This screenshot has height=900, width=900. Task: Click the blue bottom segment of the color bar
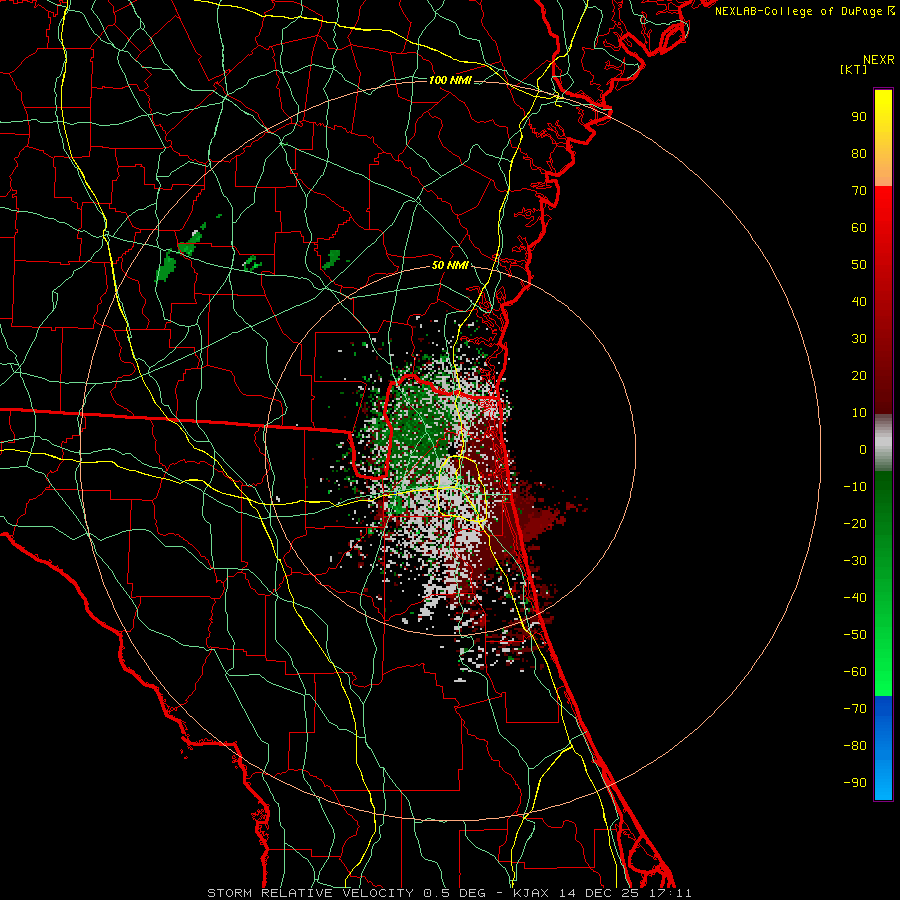pyautogui.click(x=883, y=748)
